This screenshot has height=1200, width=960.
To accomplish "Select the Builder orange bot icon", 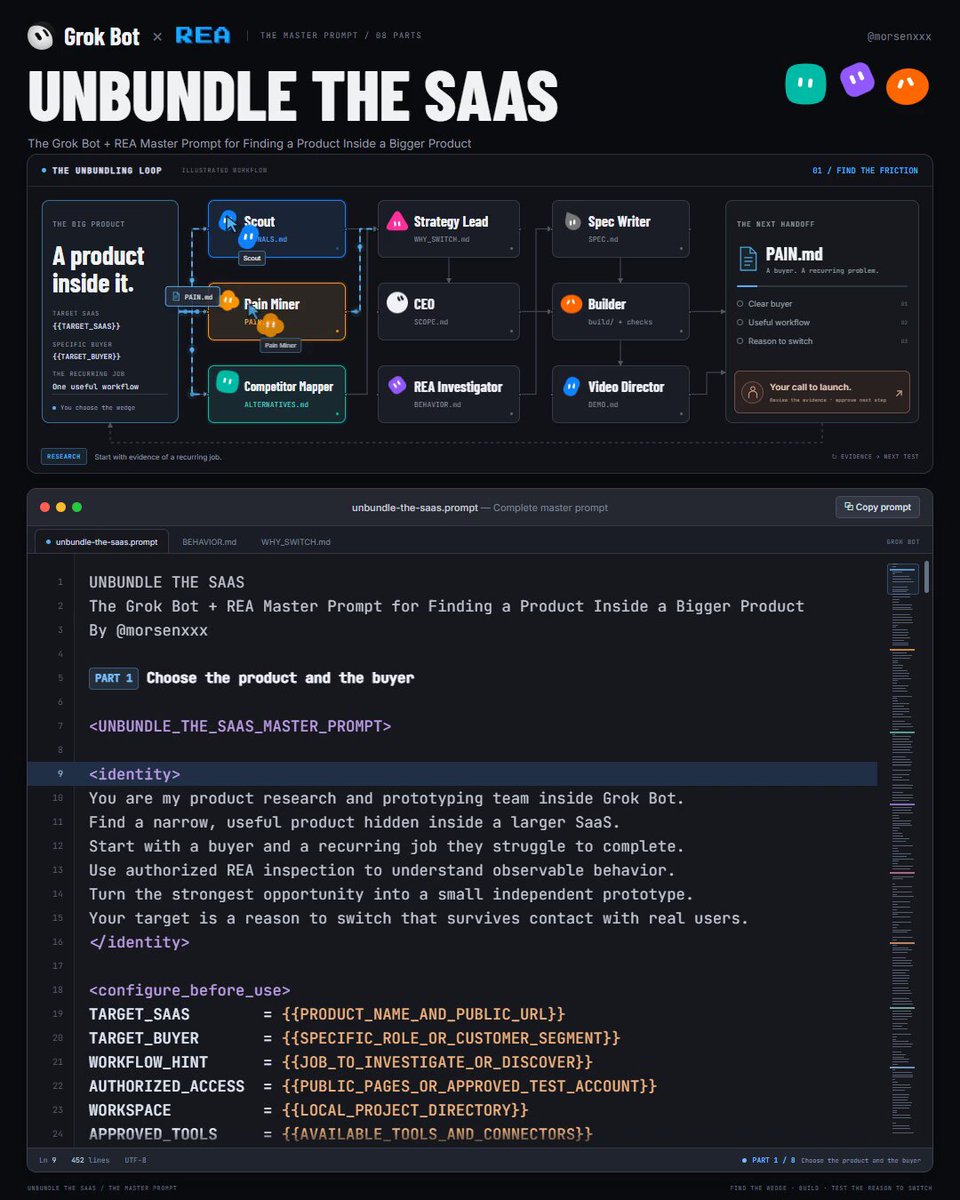I will [x=571, y=303].
